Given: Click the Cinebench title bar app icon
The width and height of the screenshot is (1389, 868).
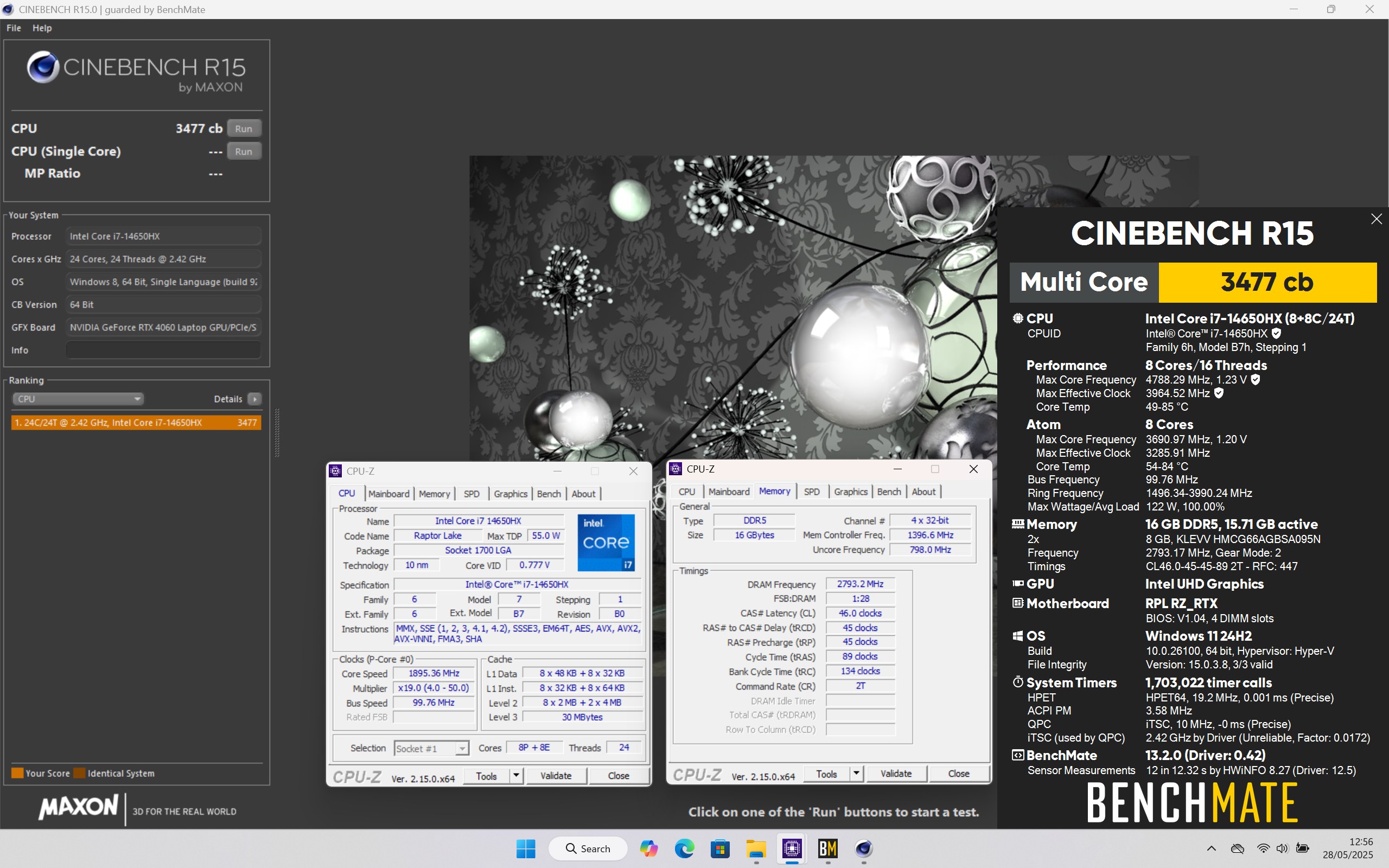Looking at the screenshot, I should pyautogui.click(x=8, y=9).
